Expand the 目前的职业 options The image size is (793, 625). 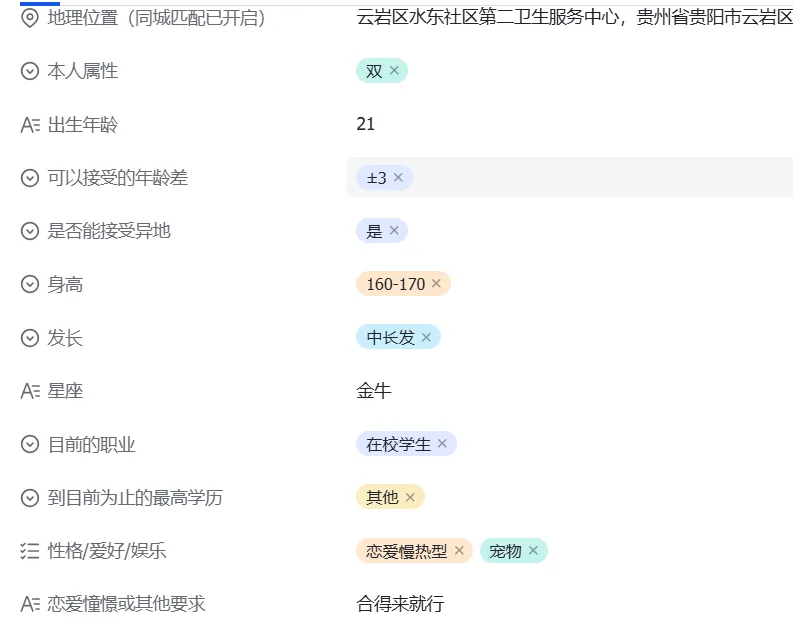click(x=600, y=444)
